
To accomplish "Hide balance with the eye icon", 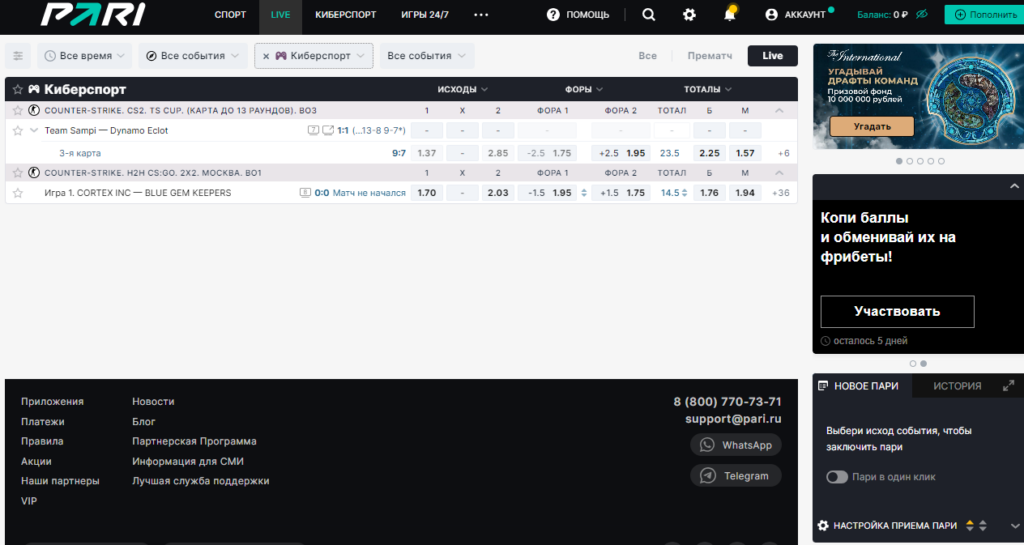I will pos(921,14).
